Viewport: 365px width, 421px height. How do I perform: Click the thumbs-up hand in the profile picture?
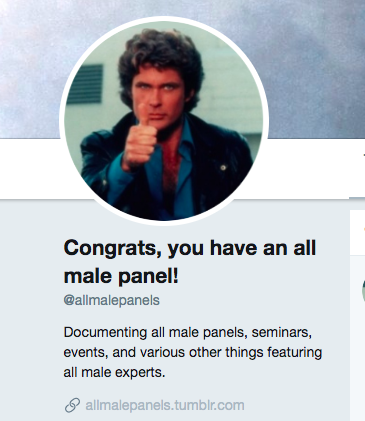[140, 140]
